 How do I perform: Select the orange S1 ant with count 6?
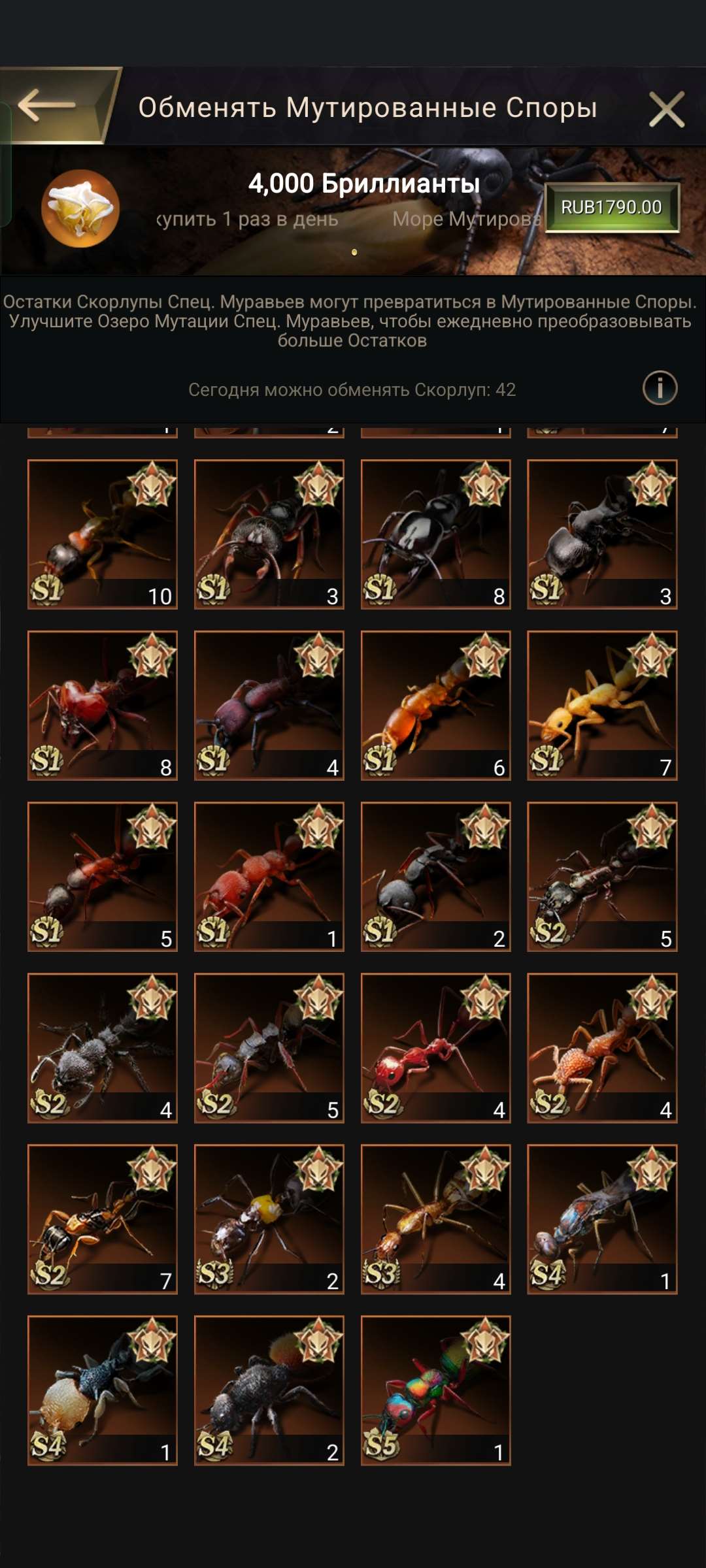[436, 706]
